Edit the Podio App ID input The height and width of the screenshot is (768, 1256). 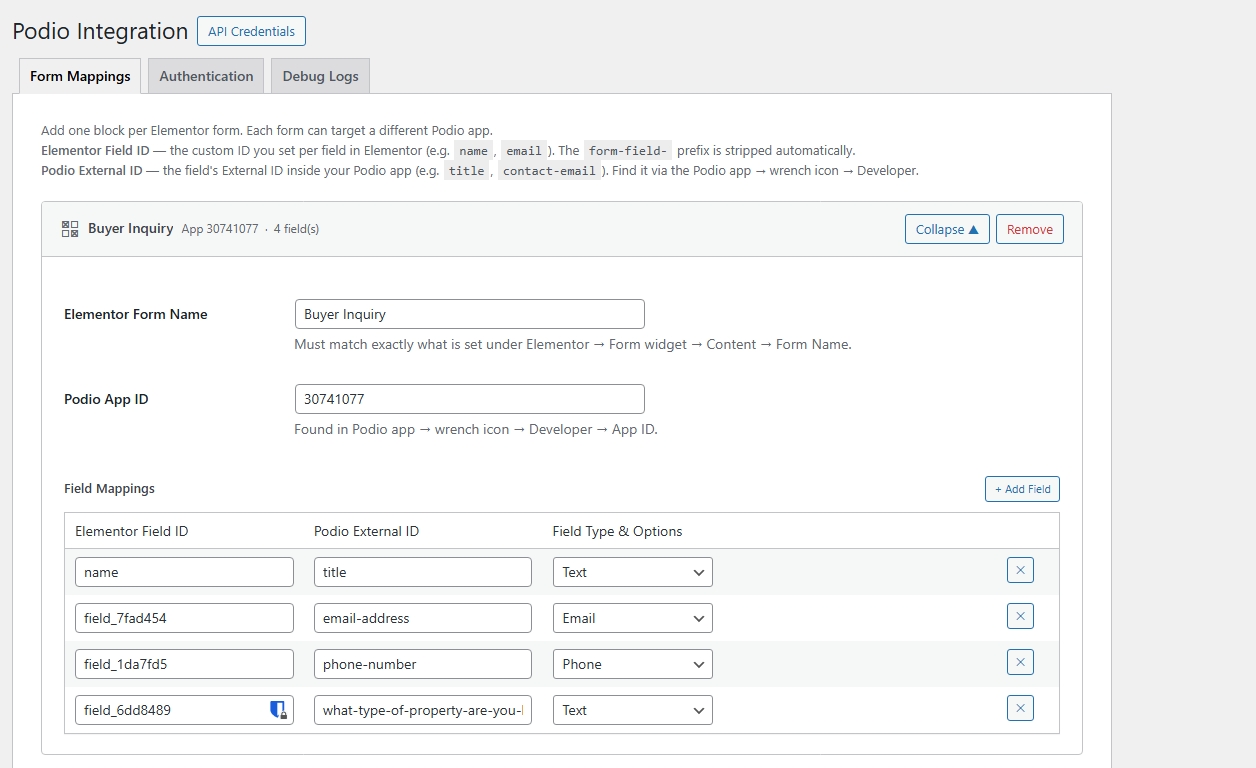click(x=470, y=399)
